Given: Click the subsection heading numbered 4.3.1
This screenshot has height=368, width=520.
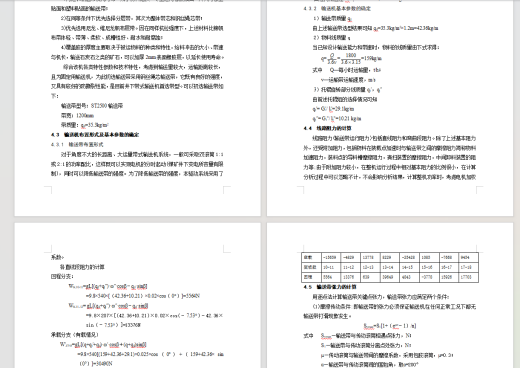Looking at the screenshot, I should click(77, 144).
